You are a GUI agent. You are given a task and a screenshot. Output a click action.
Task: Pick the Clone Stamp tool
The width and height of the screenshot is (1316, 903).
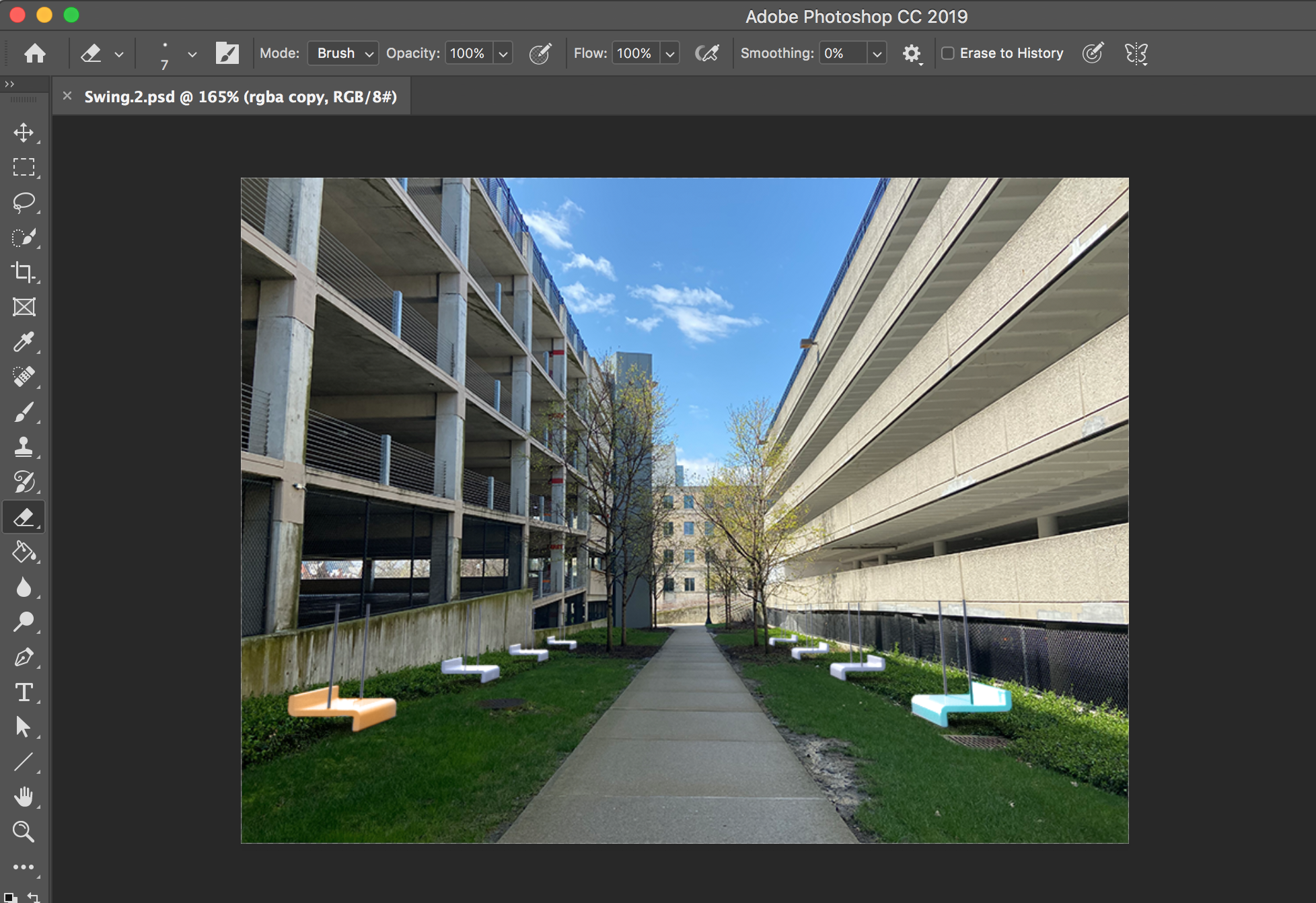coord(24,447)
